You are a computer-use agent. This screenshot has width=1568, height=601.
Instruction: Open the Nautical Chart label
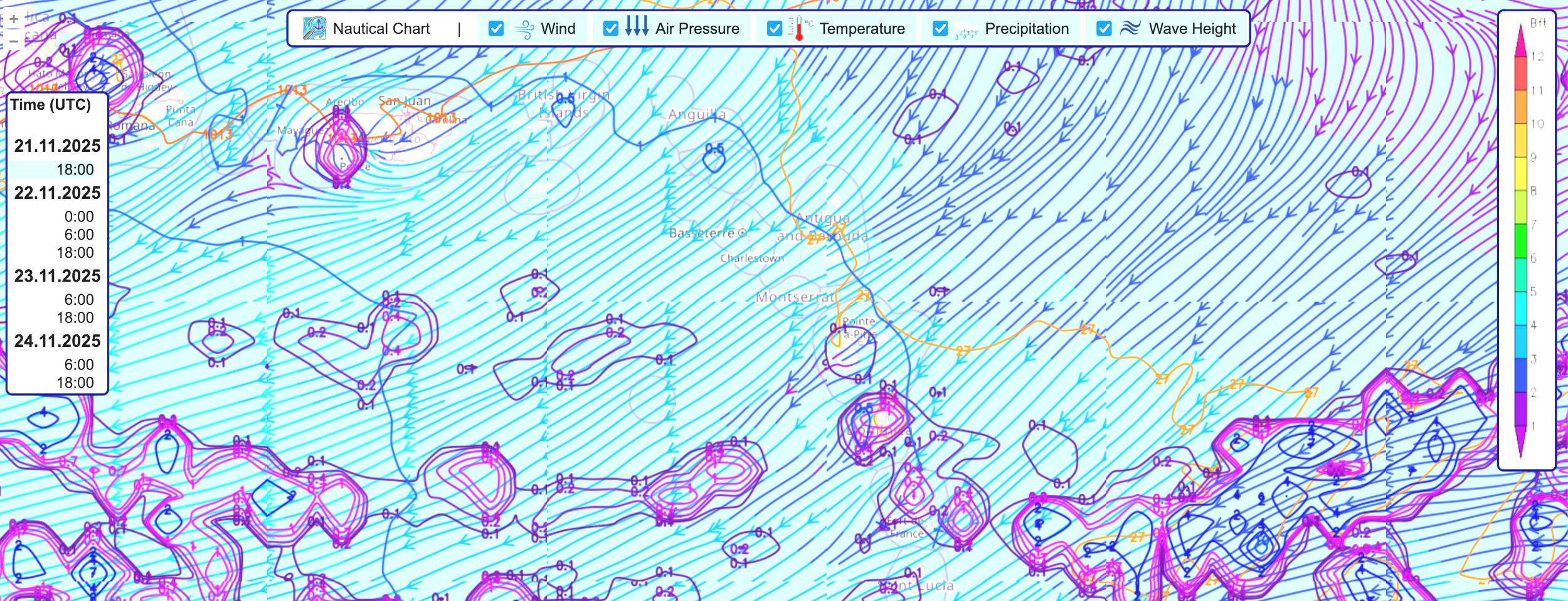[381, 29]
